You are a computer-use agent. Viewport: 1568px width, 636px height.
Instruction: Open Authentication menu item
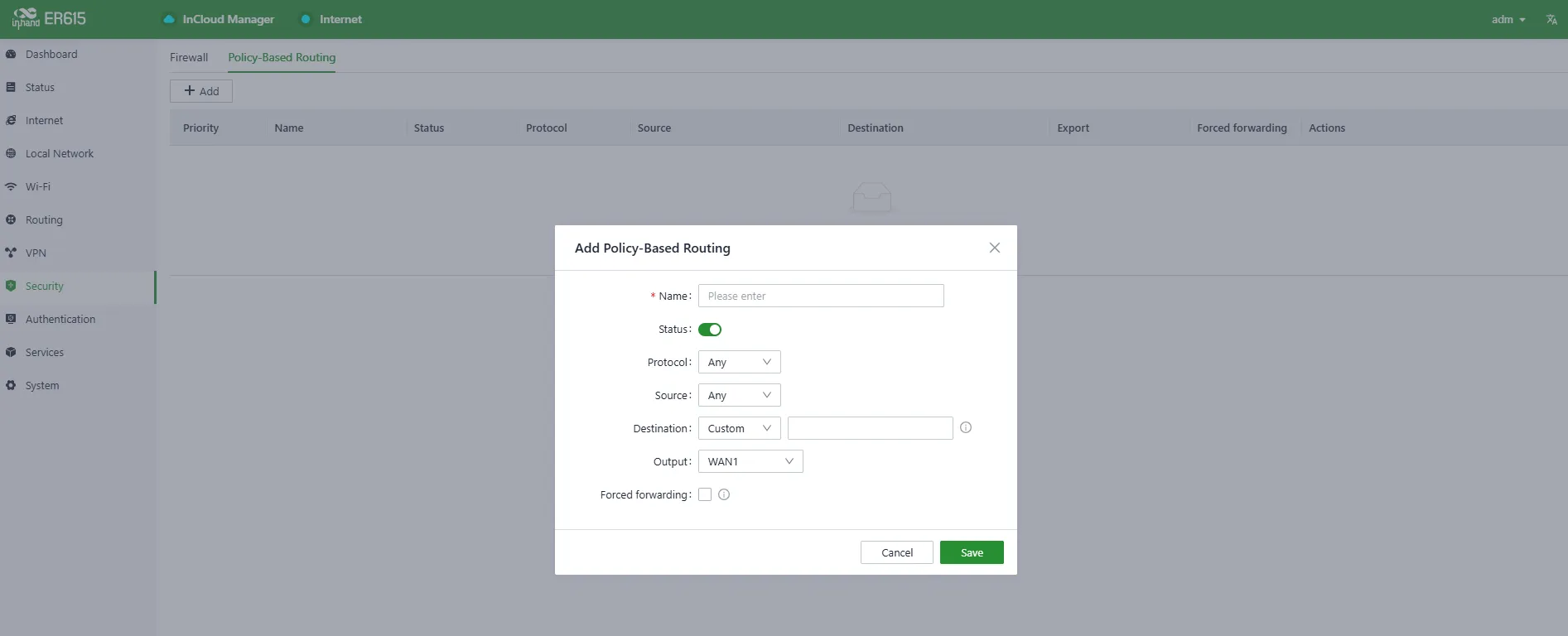78,319
